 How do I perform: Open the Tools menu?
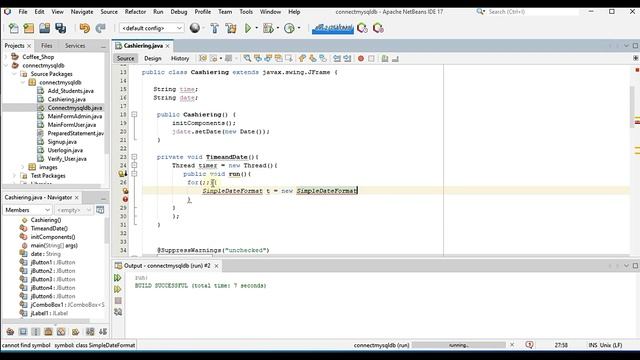pyautogui.click(x=246, y=12)
